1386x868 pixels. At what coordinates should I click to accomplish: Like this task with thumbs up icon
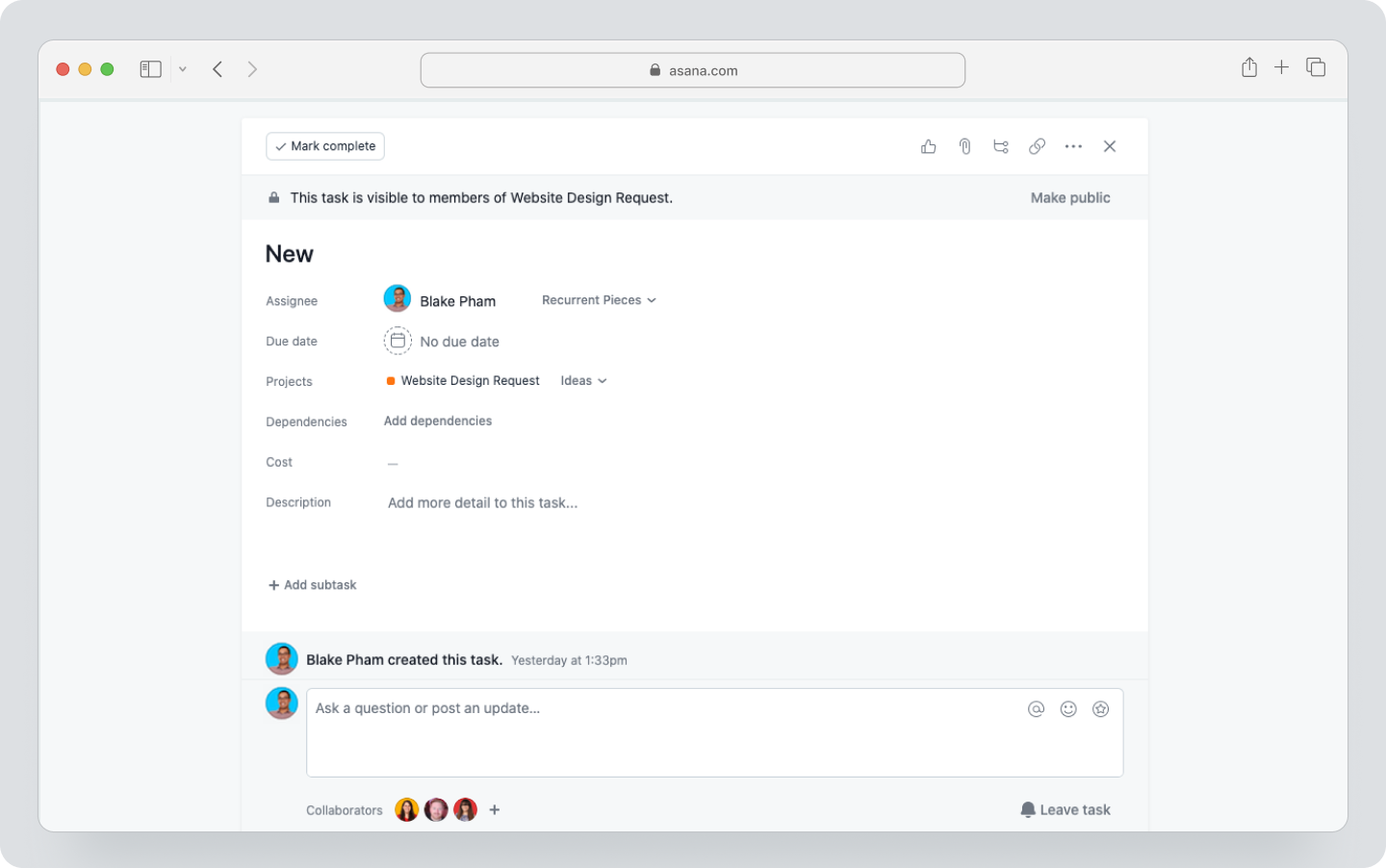[928, 146]
